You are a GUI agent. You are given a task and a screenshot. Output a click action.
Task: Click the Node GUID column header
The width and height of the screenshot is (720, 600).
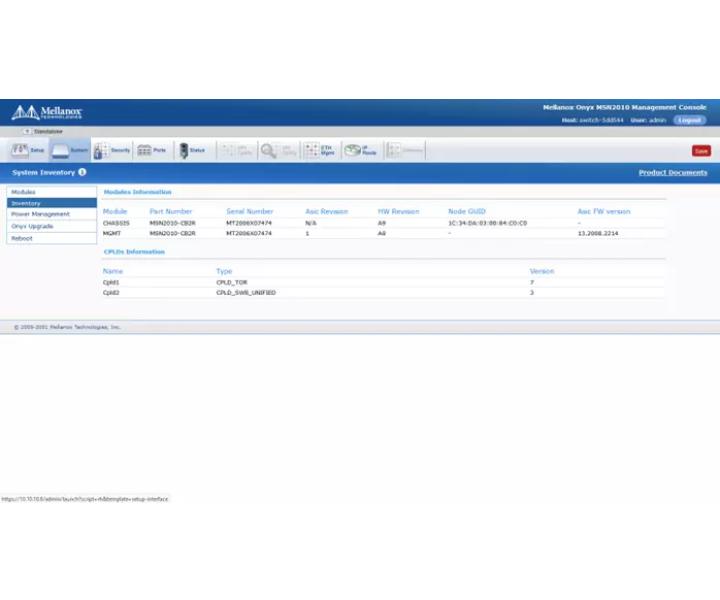(x=467, y=211)
